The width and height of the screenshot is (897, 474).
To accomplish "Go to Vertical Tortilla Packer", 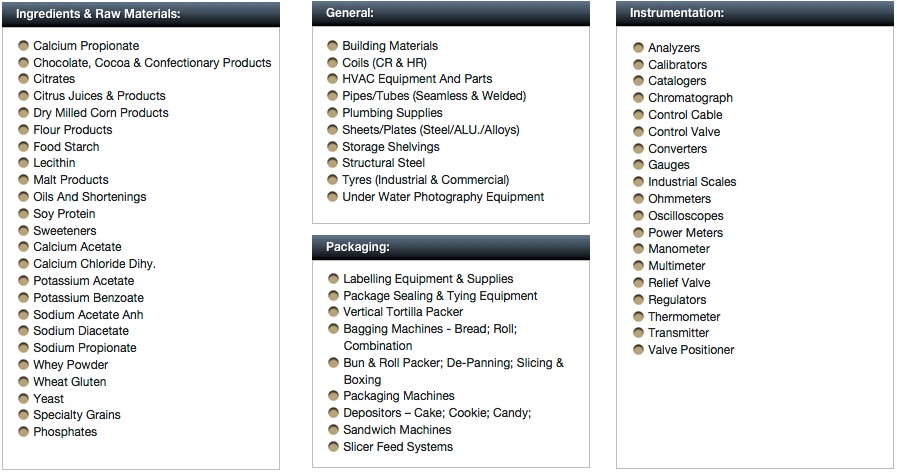I will tap(403, 312).
